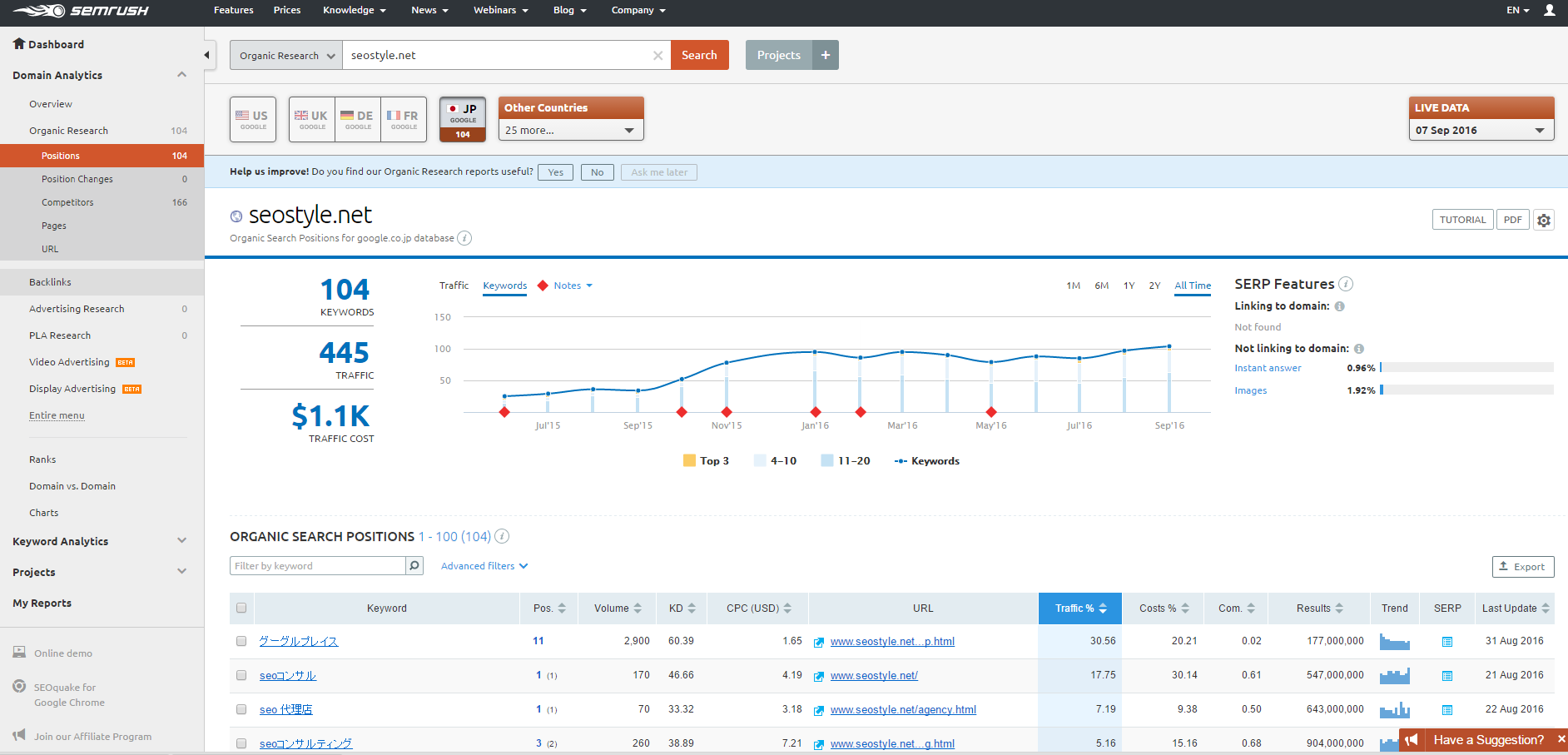The height and width of the screenshot is (755, 1568).
Task: Sort table by Volume column
Action: (x=618, y=608)
